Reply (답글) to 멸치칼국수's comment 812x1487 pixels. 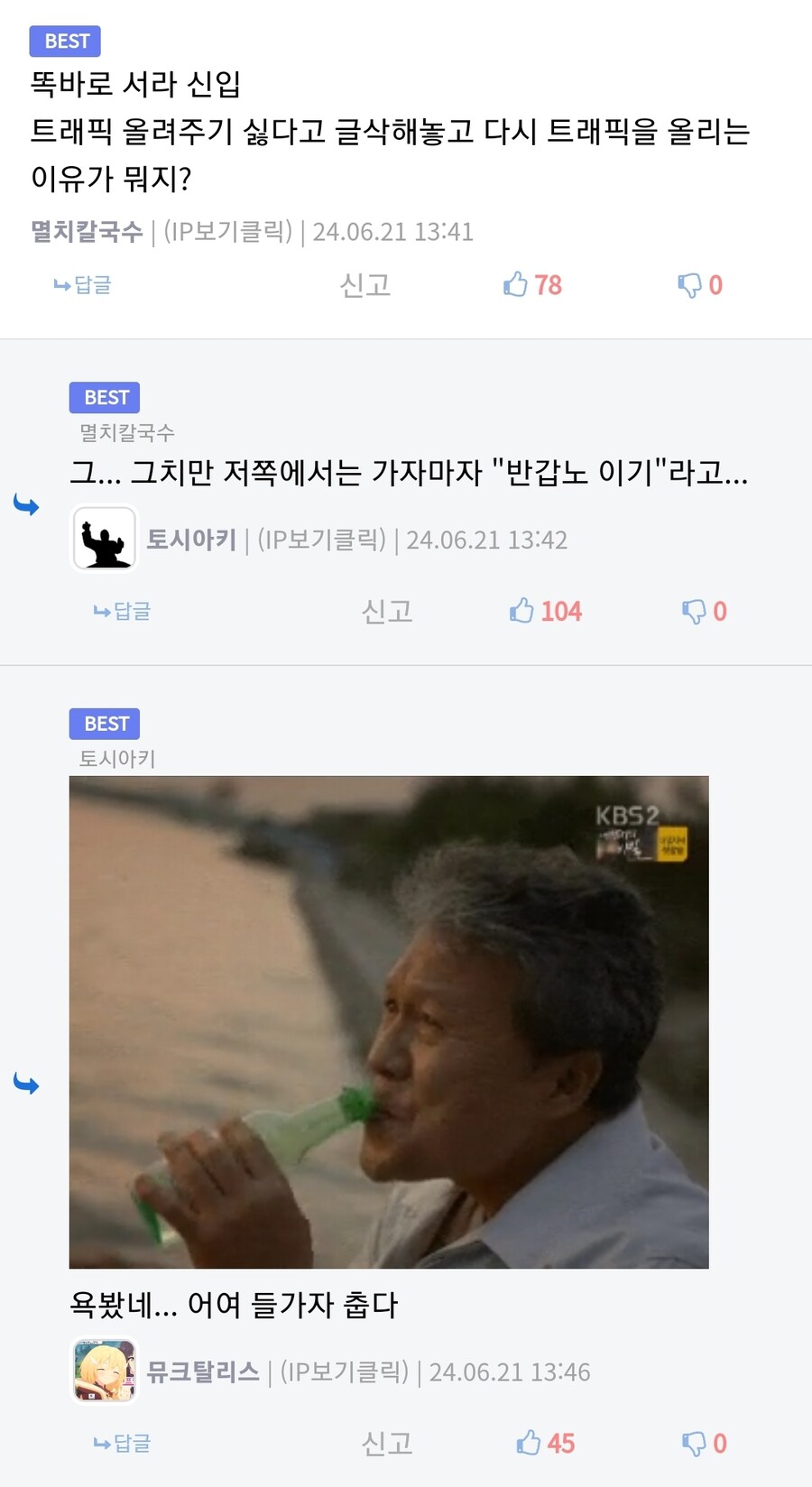pos(83,285)
